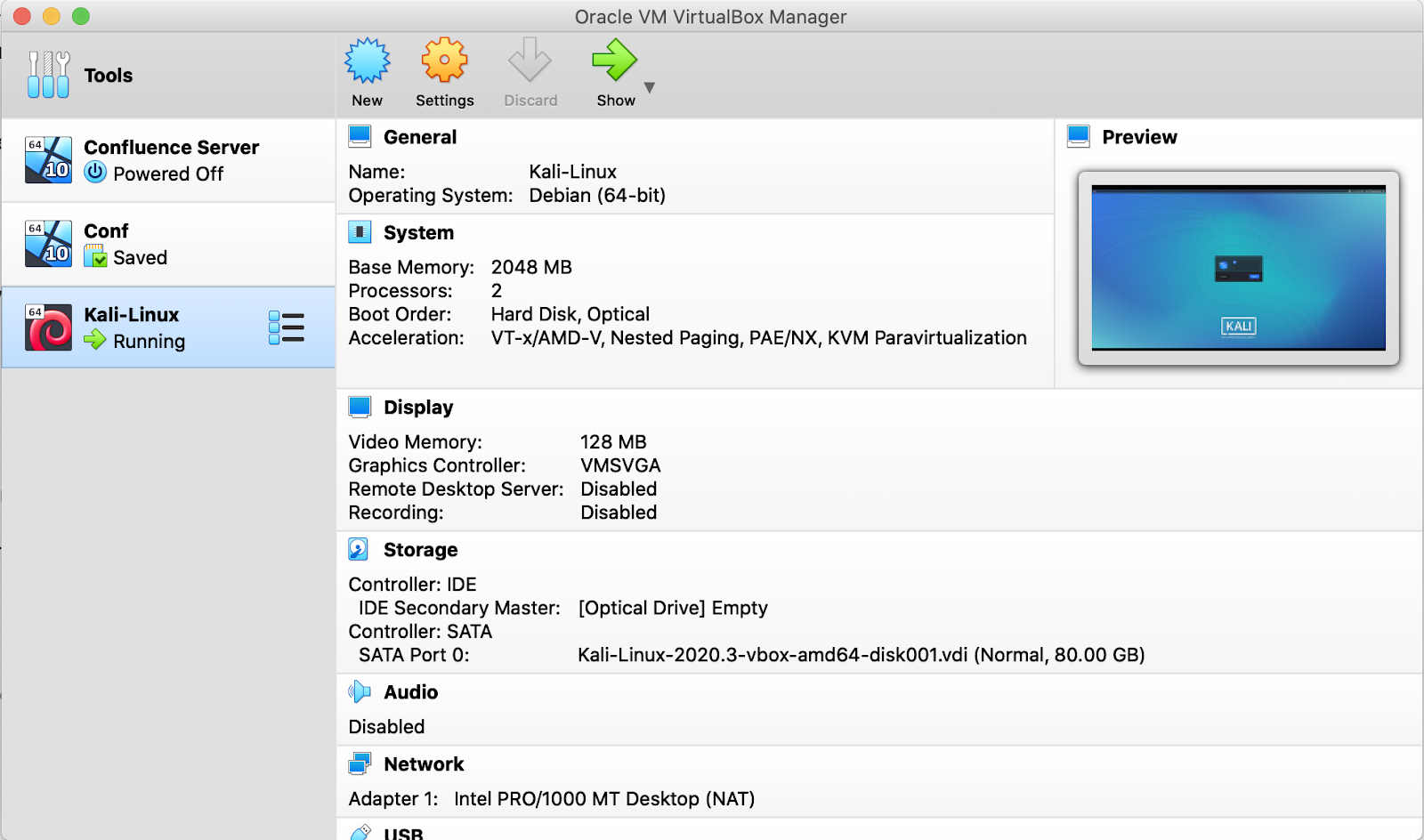Screen dimensions: 1424x840
Task: Click the Remote Desktop Server Disabled value
Action: click(619, 489)
